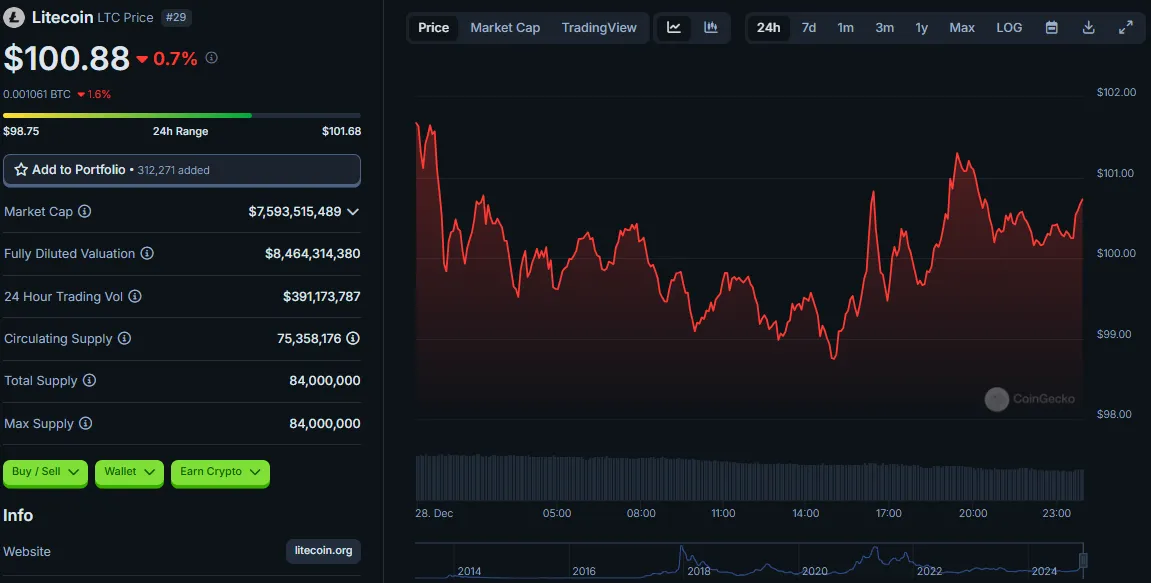
Task: Click the star icon in Add to Portfolio
Action: coord(21,170)
